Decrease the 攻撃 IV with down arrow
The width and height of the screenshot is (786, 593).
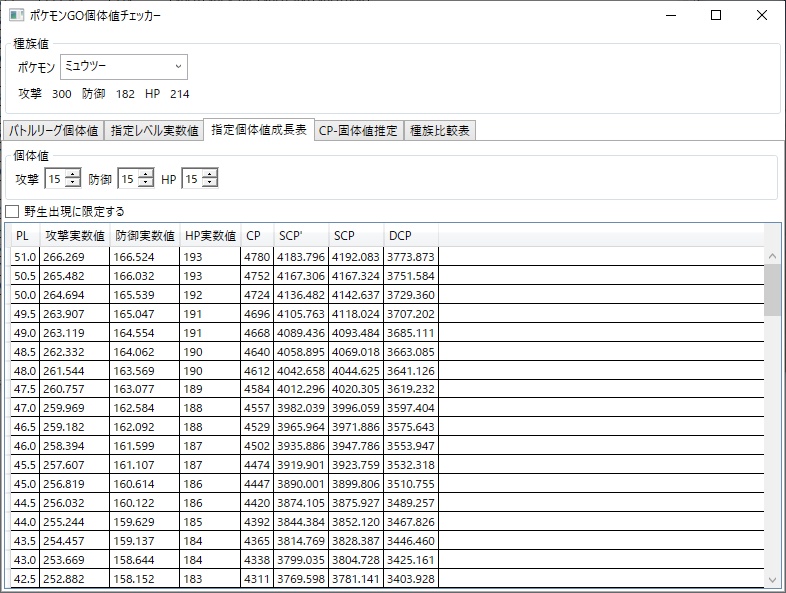[x=73, y=183]
